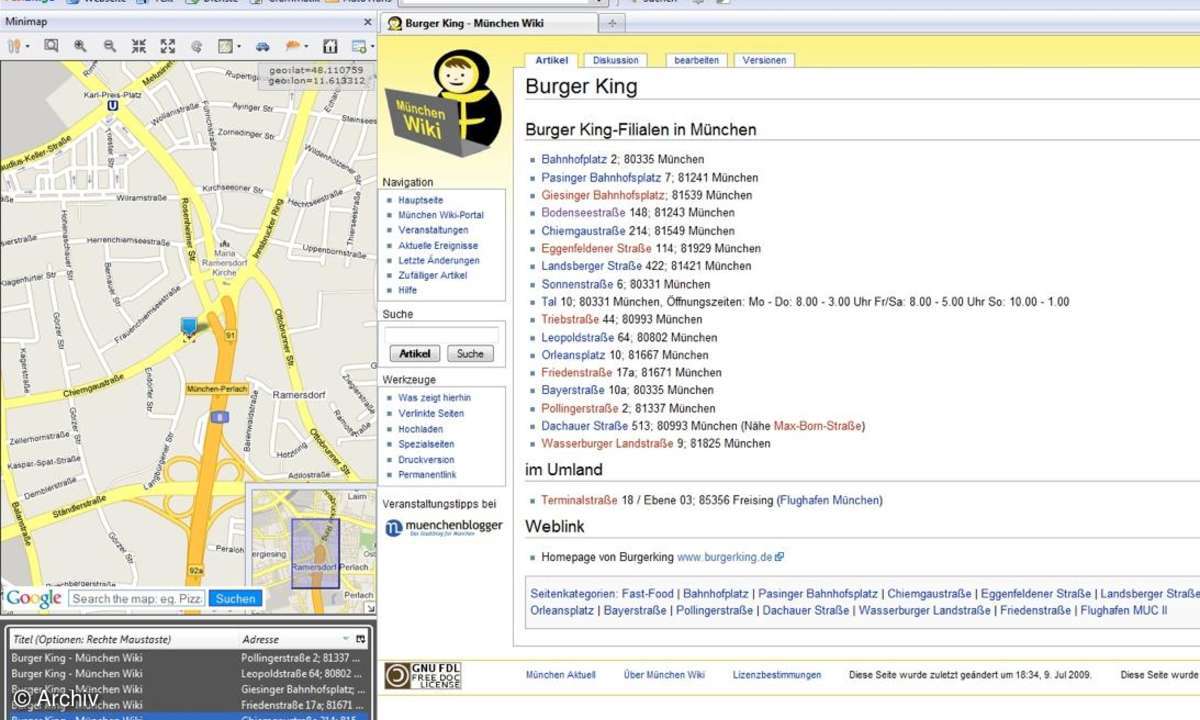
Task: Click the inward-arrows shrink map icon
Action: 138,46
